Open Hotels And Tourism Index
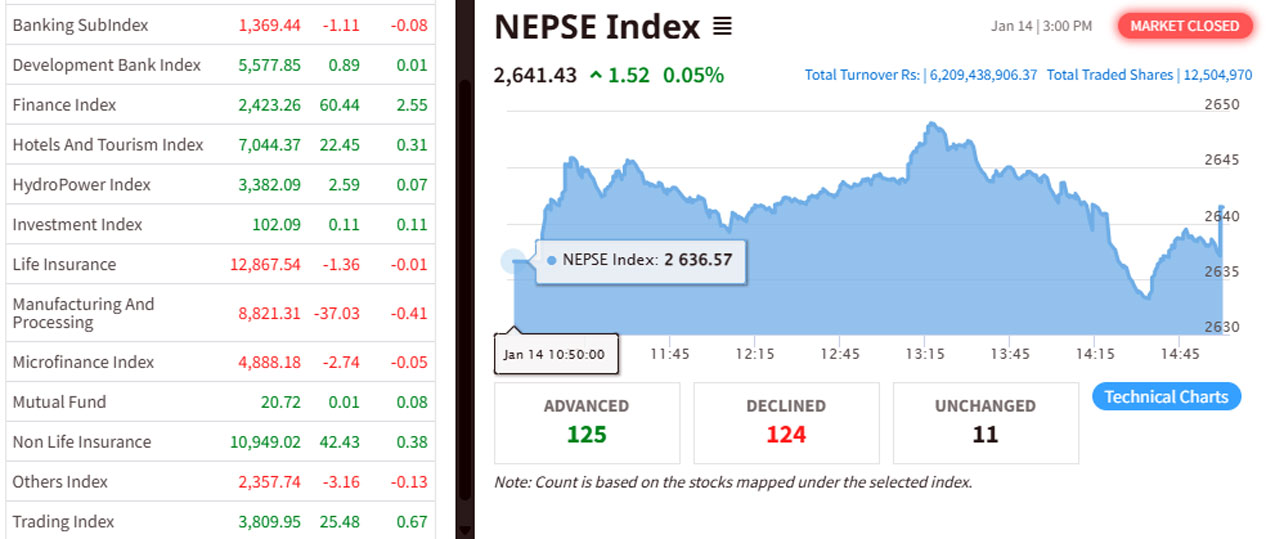The height and width of the screenshot is (539, 1266). [x=107, y=145]
